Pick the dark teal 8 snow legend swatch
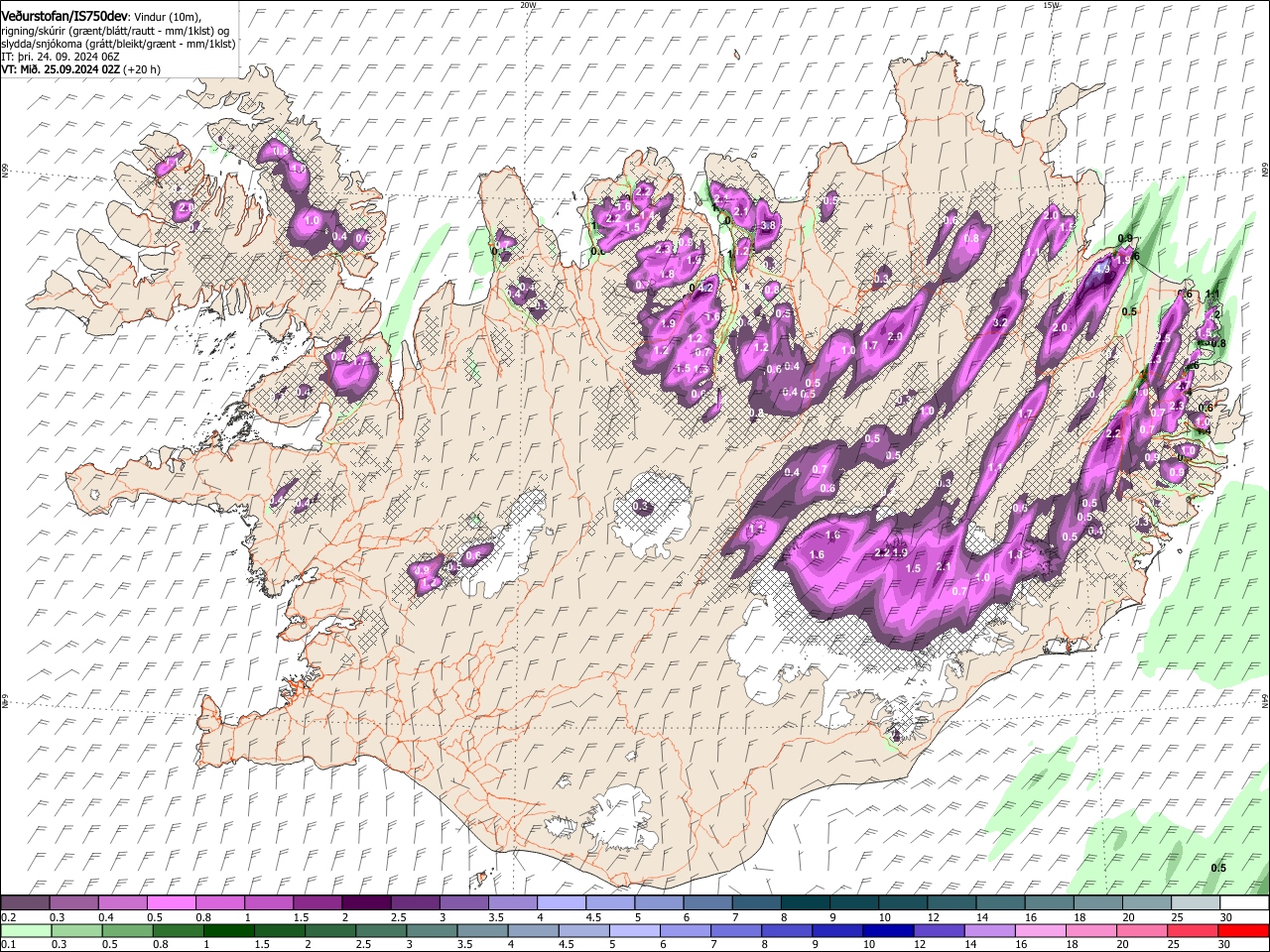The height and width of the screenshot is (952, 1270). click(x=804, y=903)
